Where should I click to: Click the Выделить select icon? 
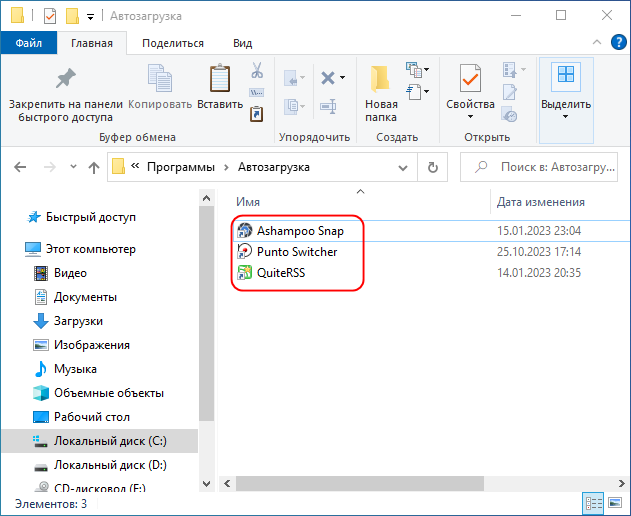pyautogui.click(x=566, y=76)
